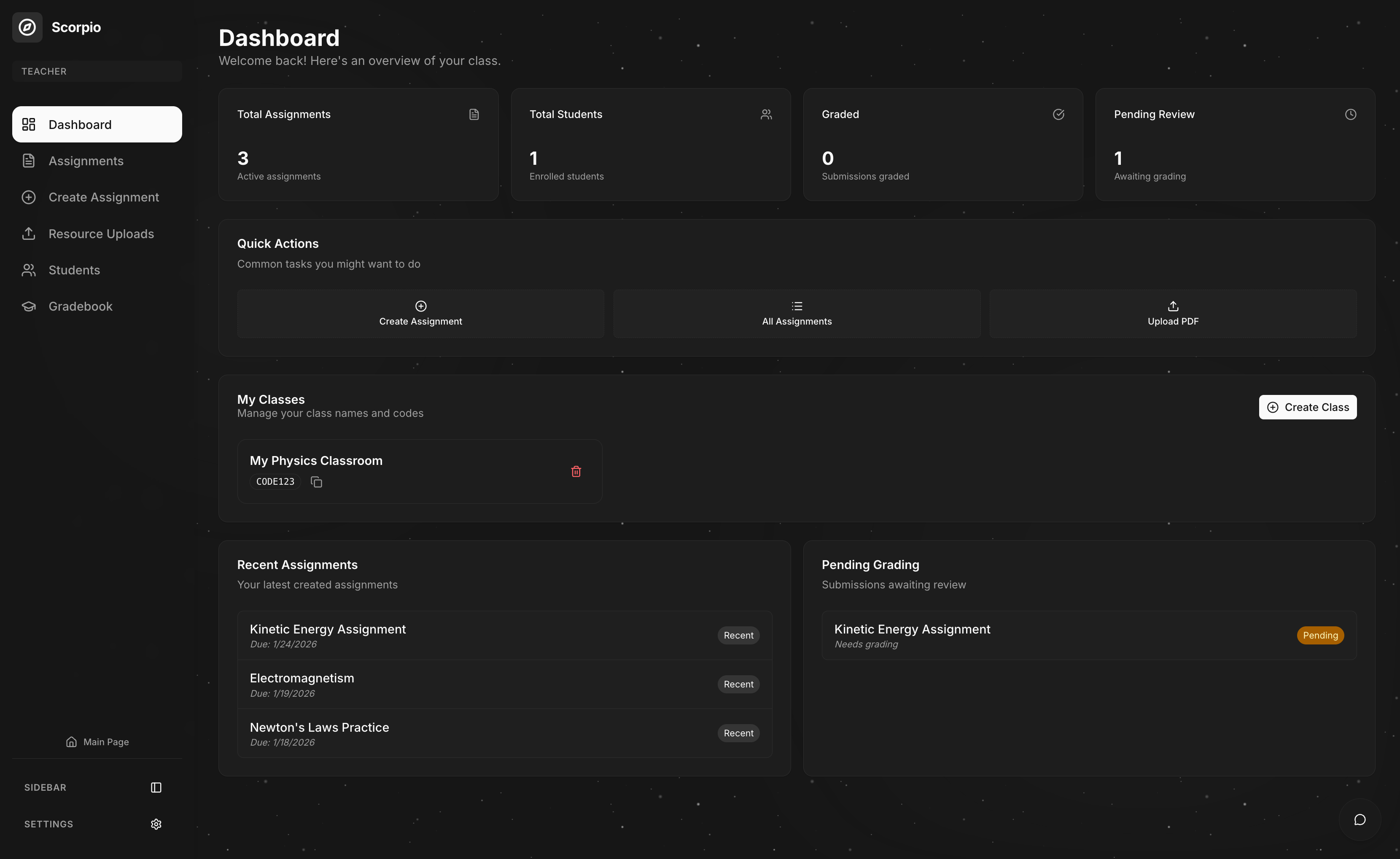Click the Total Assignments document icon
The width and height of the screenshot is (1400, 859).
point(474,114)
